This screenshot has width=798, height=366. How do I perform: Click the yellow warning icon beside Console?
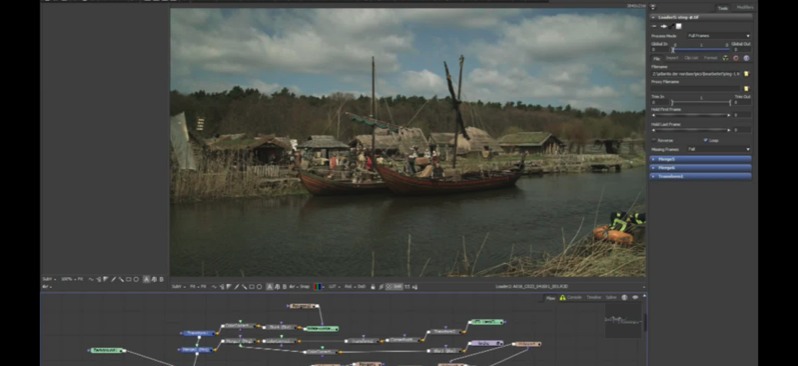pyautogui.click(x=563, y=297)
